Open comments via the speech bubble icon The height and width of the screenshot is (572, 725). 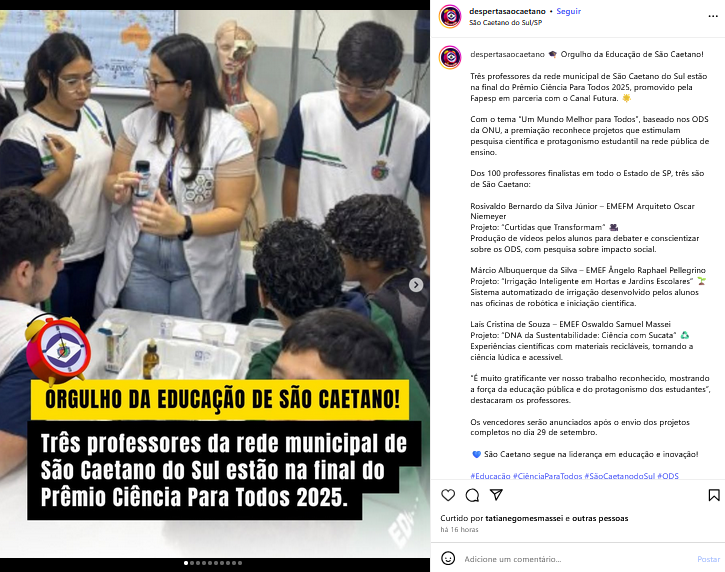click(472, 495)
